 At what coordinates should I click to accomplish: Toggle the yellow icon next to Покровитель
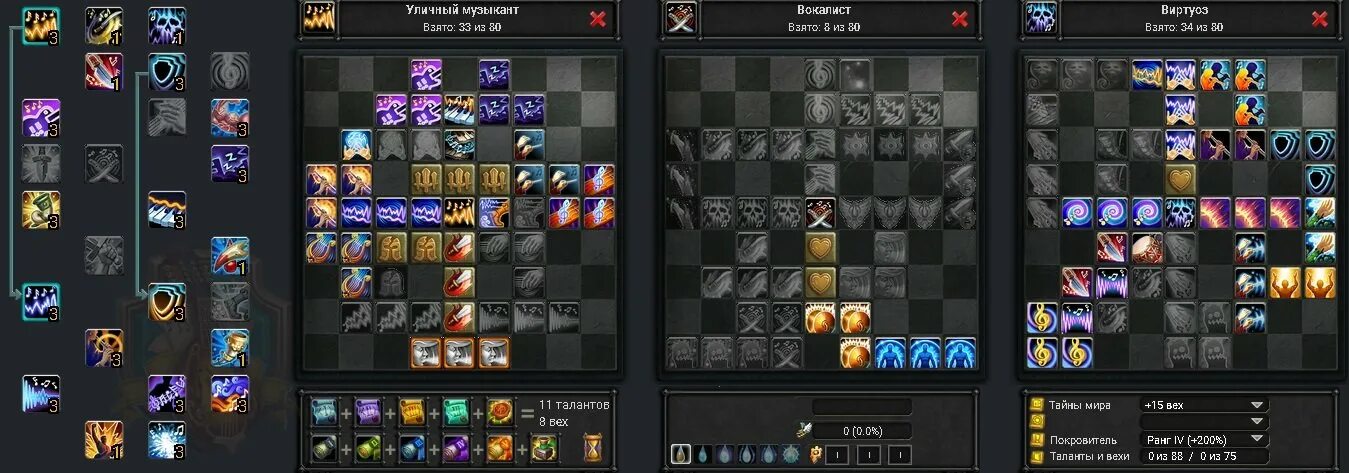point(1036,439)
